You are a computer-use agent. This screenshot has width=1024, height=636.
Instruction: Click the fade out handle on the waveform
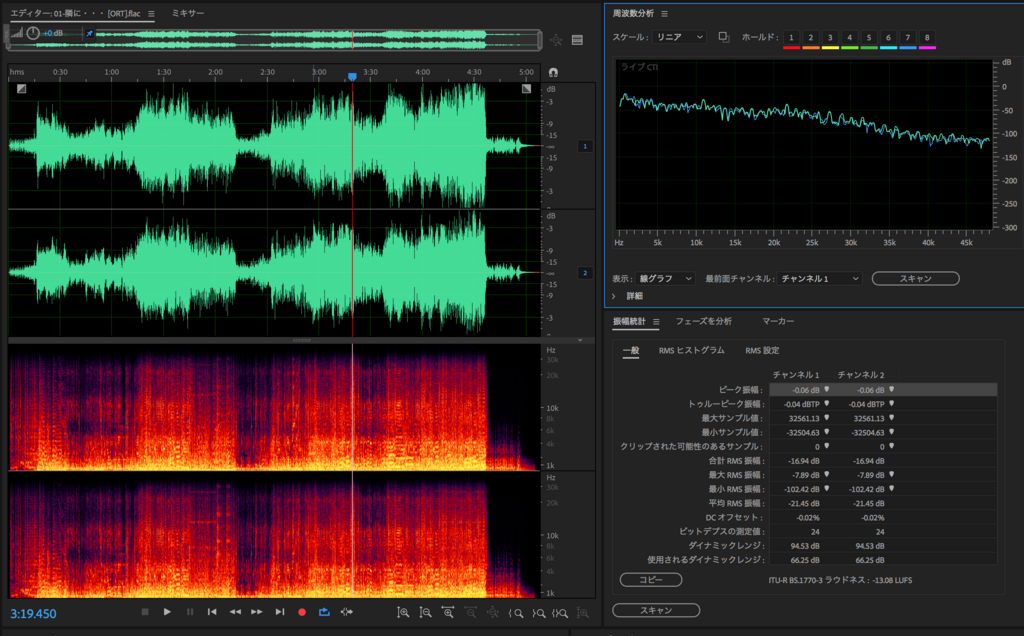526,89
